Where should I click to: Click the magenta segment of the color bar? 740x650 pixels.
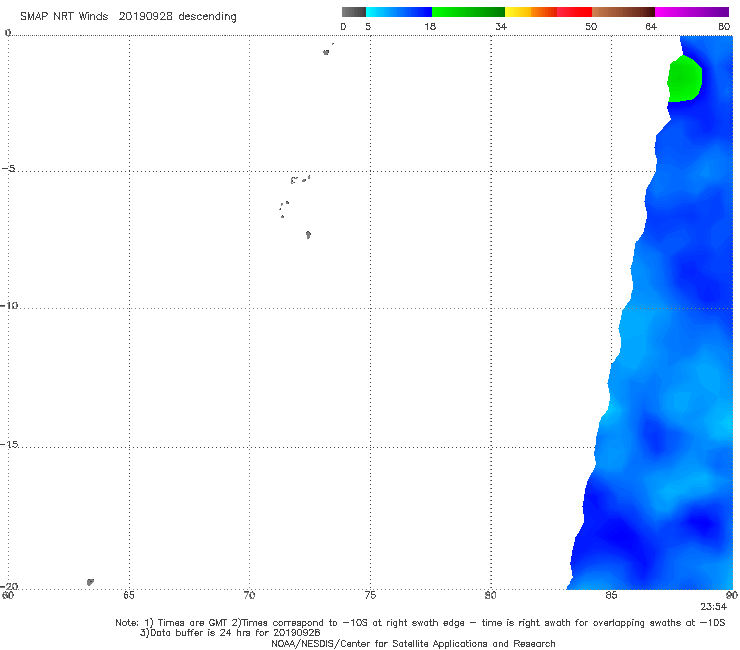click(x=692, y=12)
